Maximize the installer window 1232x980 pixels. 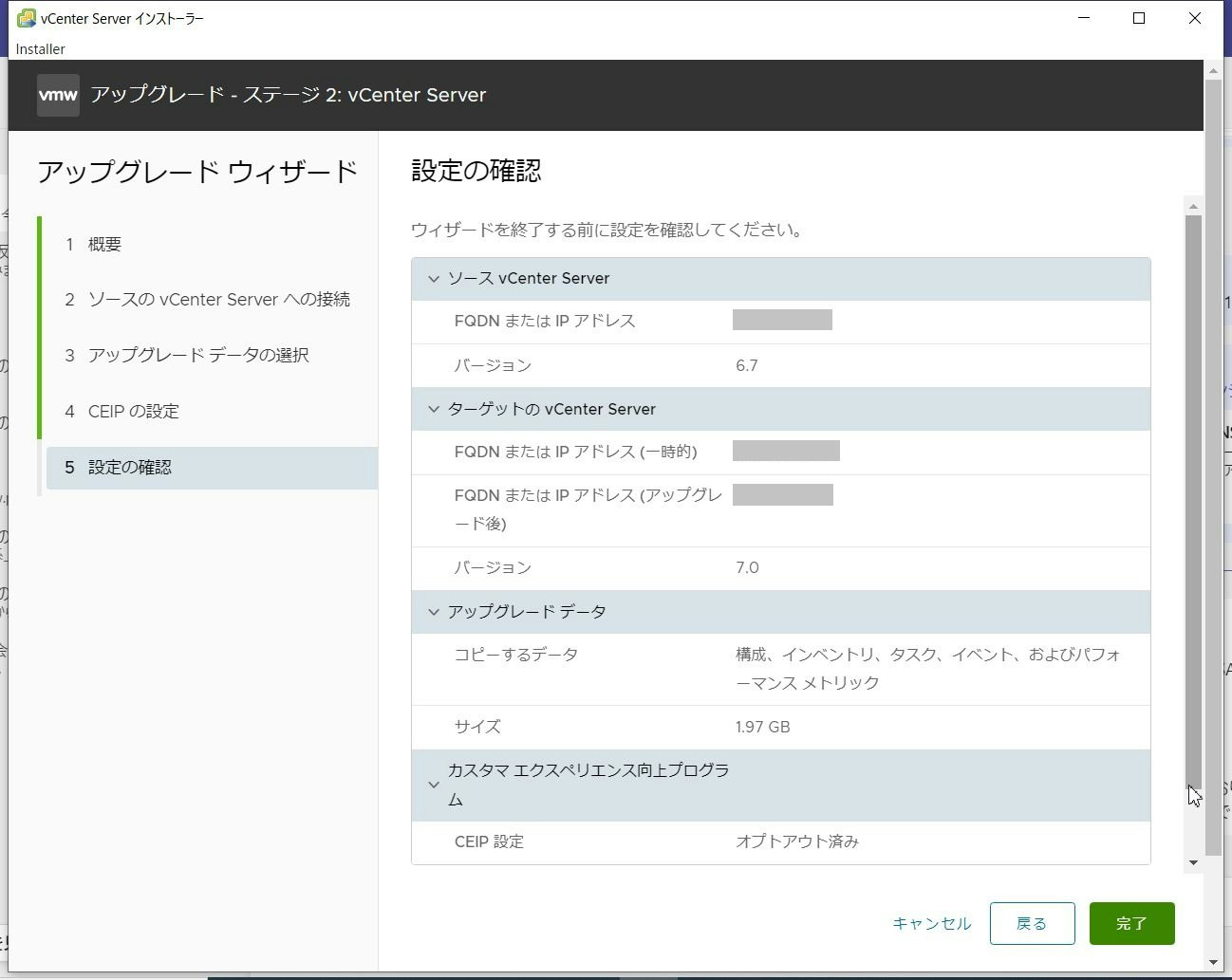coord(1139,18)
